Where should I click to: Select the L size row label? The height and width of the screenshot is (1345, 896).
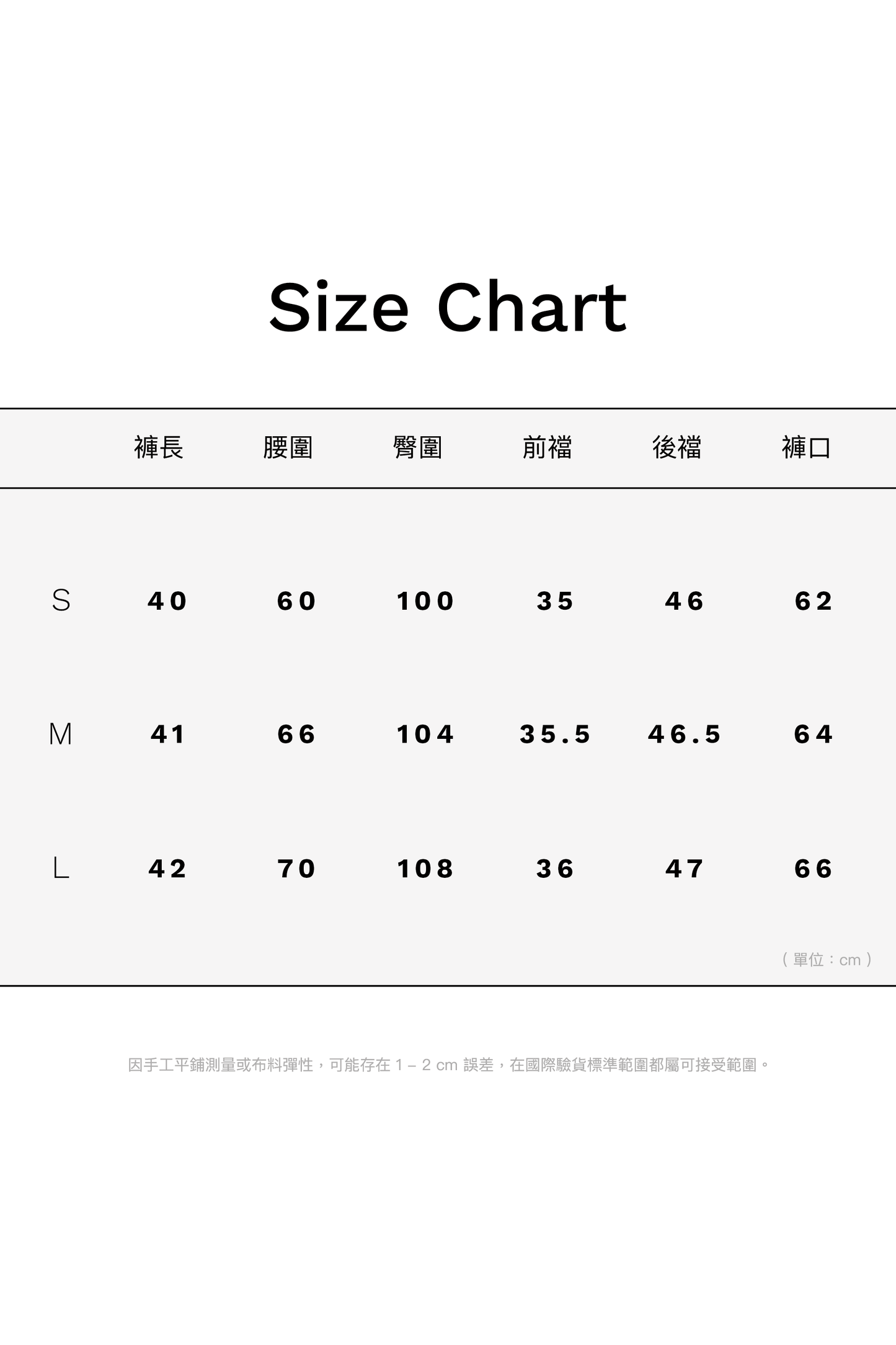pos(61,868)
